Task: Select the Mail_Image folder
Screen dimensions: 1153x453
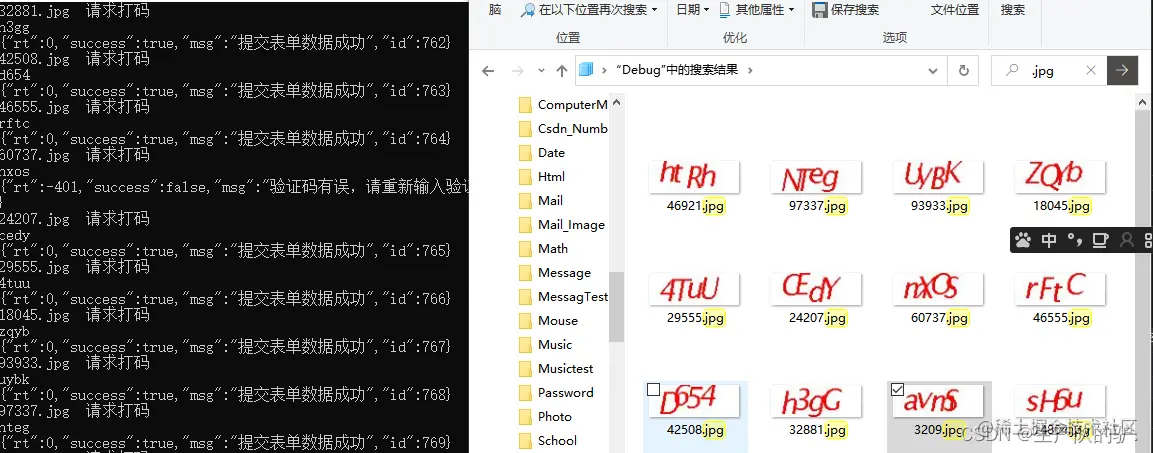Action: 562,224
